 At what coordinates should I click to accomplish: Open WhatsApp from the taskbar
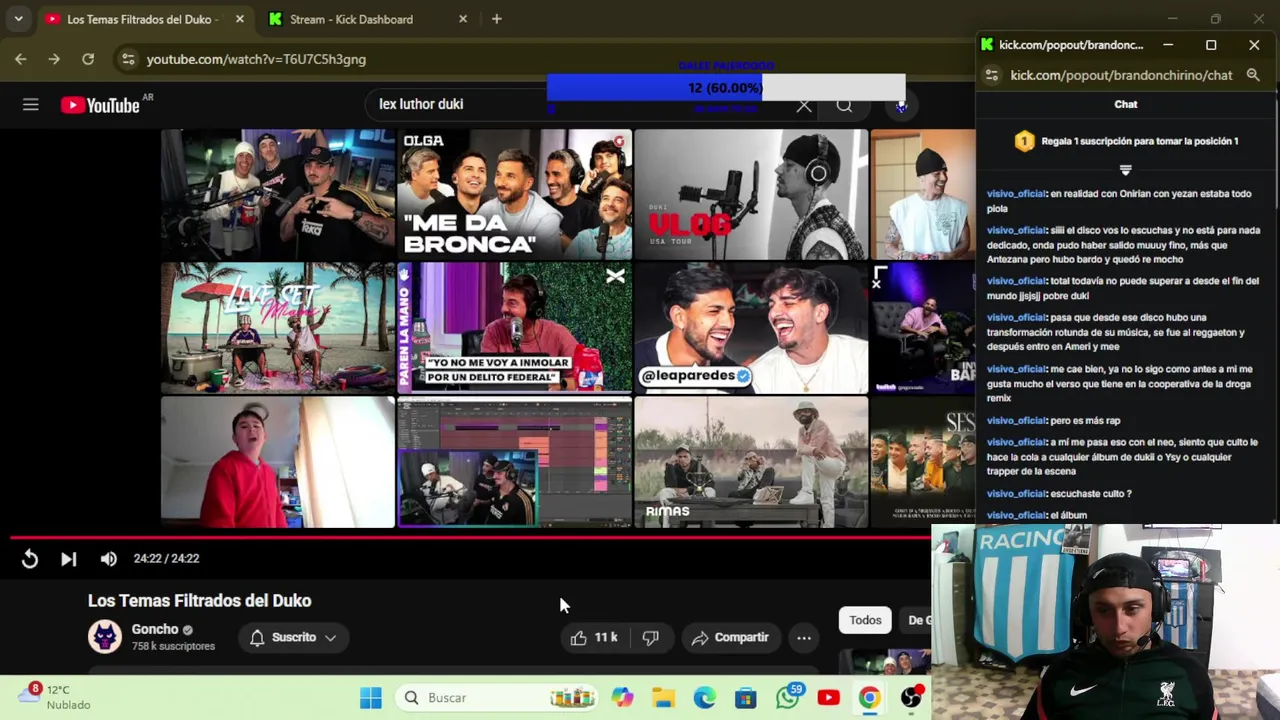[788, 698]
